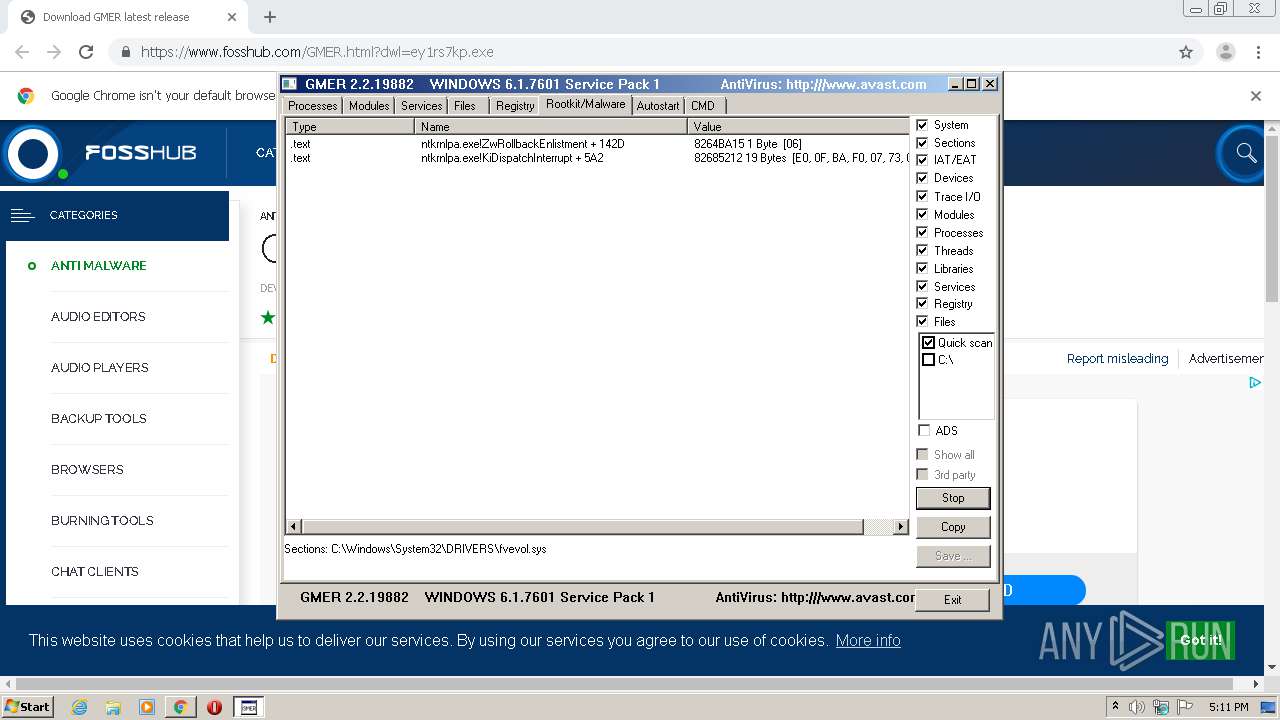Viewport: 1280px width, 720px height.
Task: Click Chrome forward arrow button
Action: [x=54, y=52]
